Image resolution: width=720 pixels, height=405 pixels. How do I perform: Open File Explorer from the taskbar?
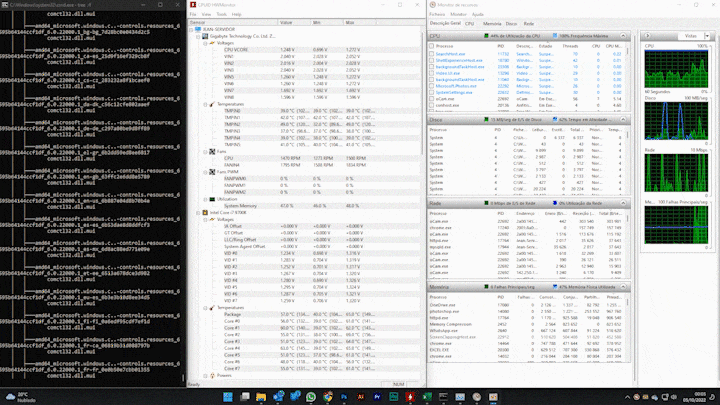(261, 397)
